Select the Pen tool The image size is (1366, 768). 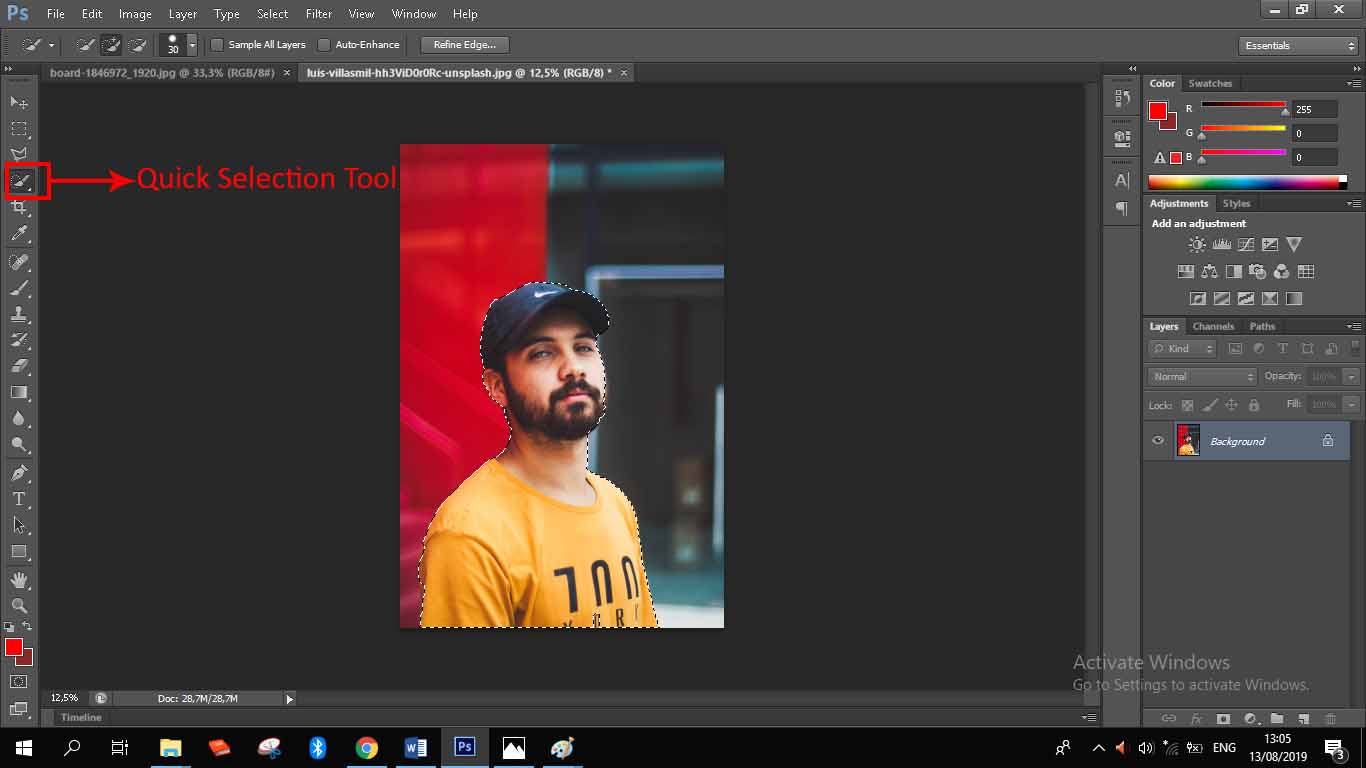tap(19, 472)
